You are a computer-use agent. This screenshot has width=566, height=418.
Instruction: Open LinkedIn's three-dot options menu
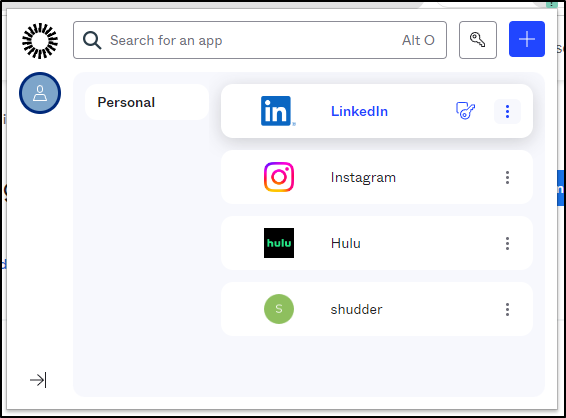point(507,111)
